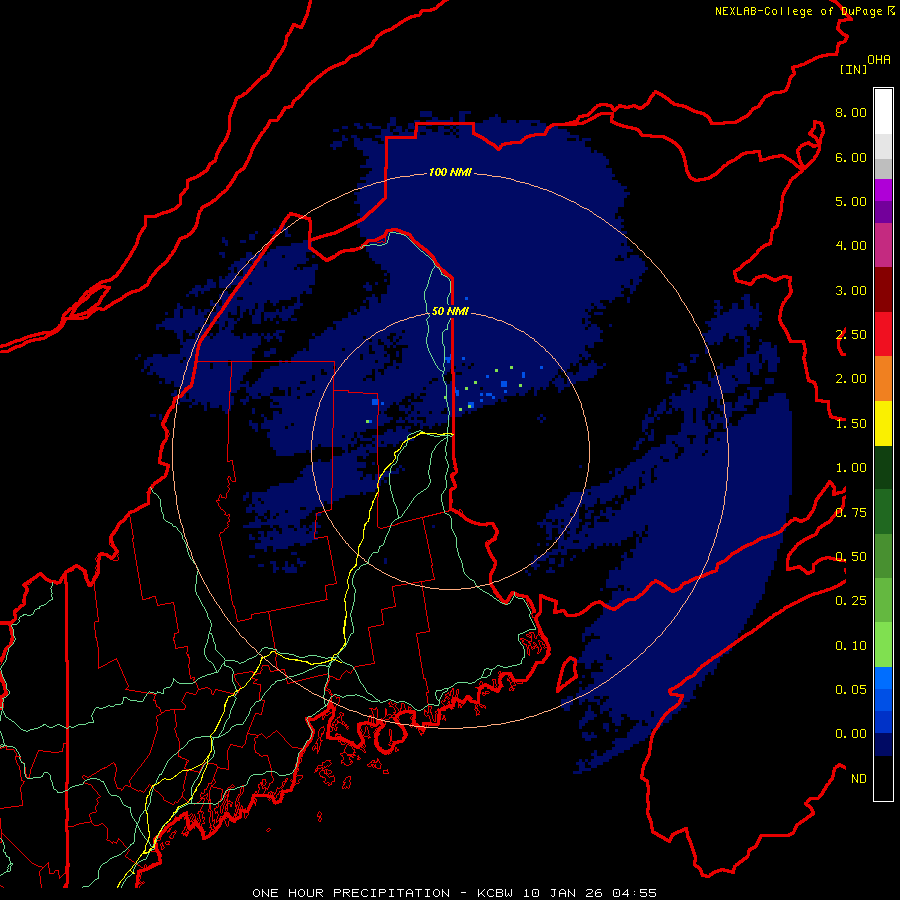This screenshot has width=900, height=900.
Task: Select the dark red swatch below 3.00
Action: point(883,290)
